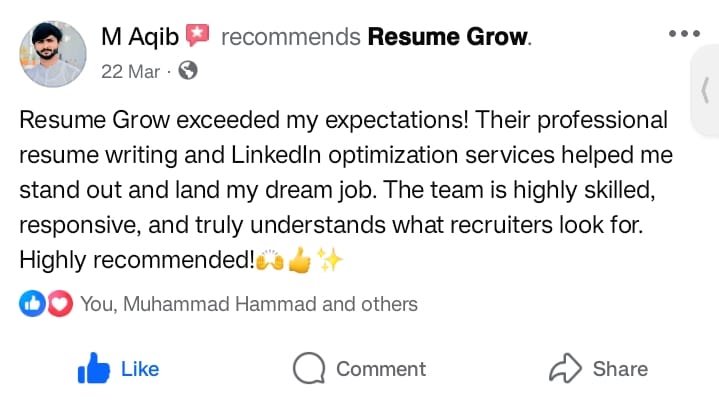Click the Share arrow icon

(x=566, y=369)
